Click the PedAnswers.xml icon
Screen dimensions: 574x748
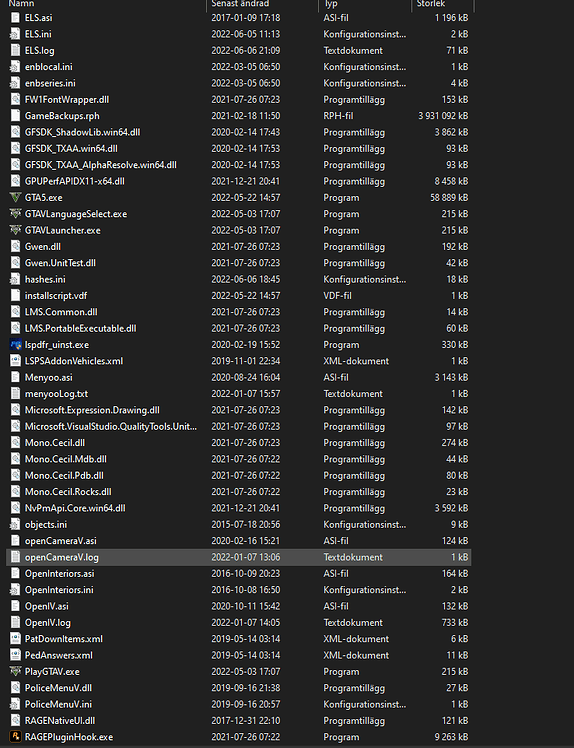[x=16, y=655]
